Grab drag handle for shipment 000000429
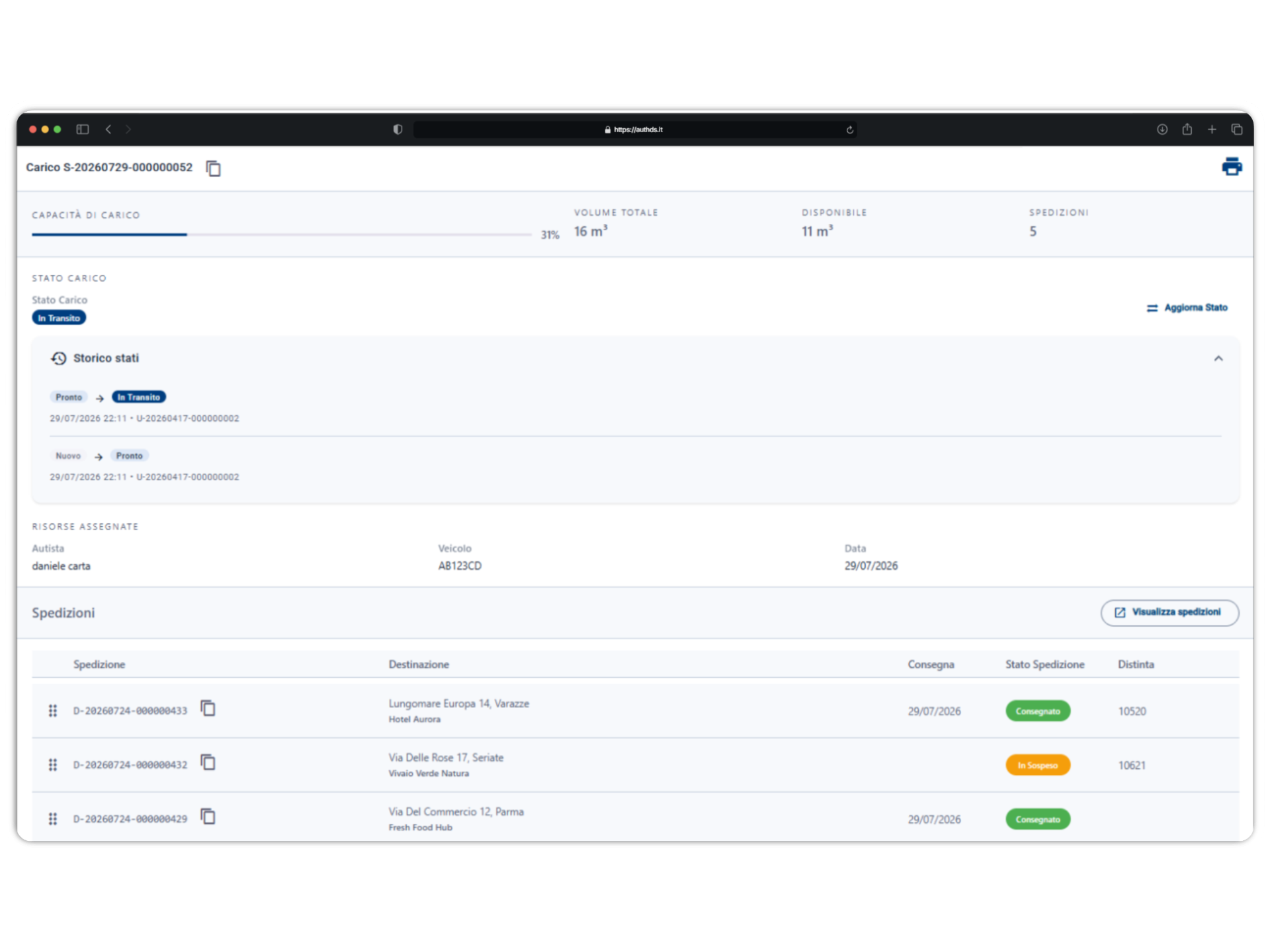The height and width of the screenshot is (952, 1270). tap(53, 819)
